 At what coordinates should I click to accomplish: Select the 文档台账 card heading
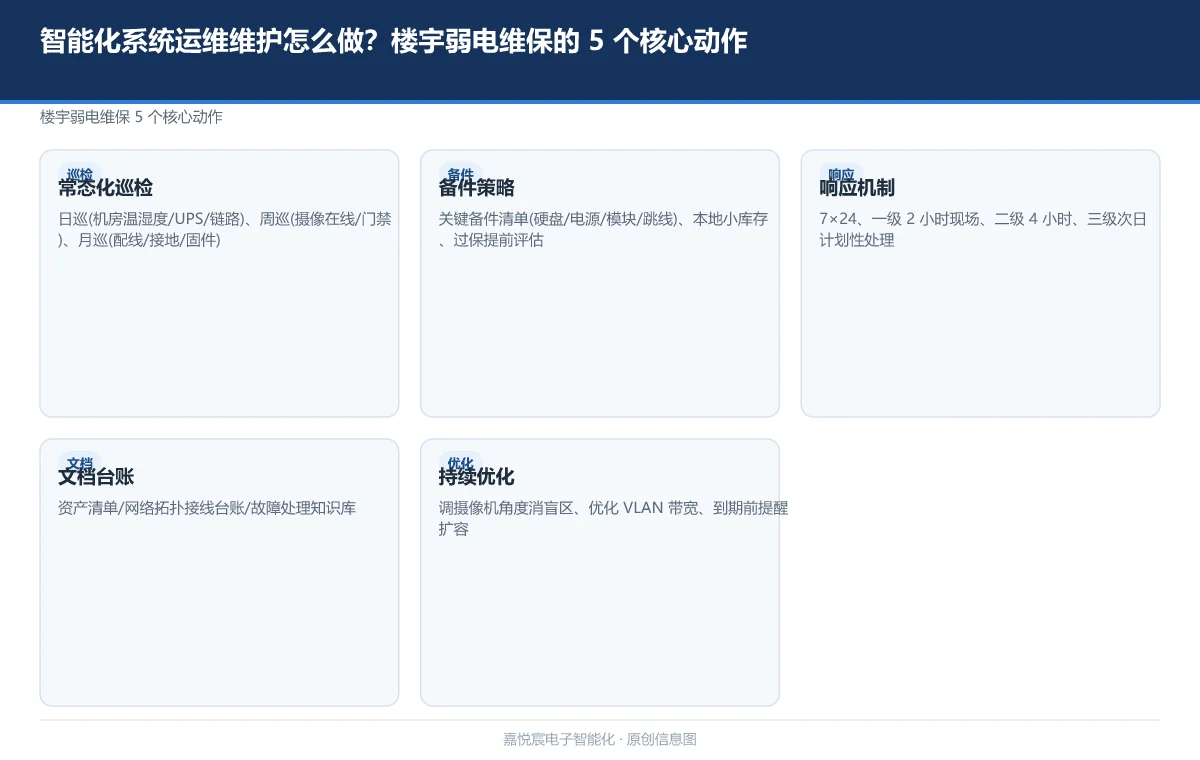point(96,477)
